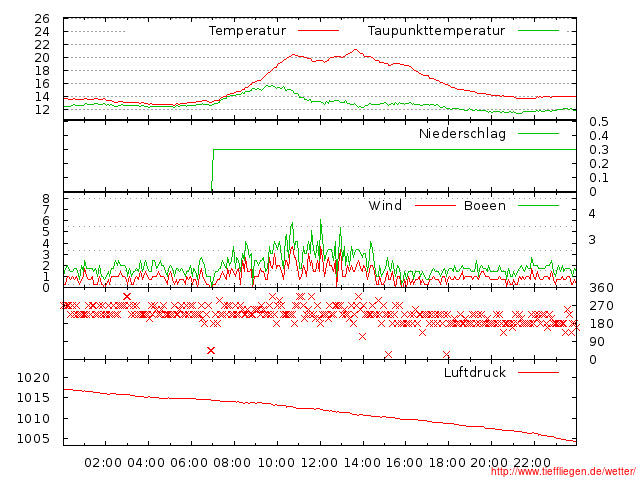Click the 8 wind speed axis value
The width and height of the screenshot is (640, 480).
(x=46, y=199)
